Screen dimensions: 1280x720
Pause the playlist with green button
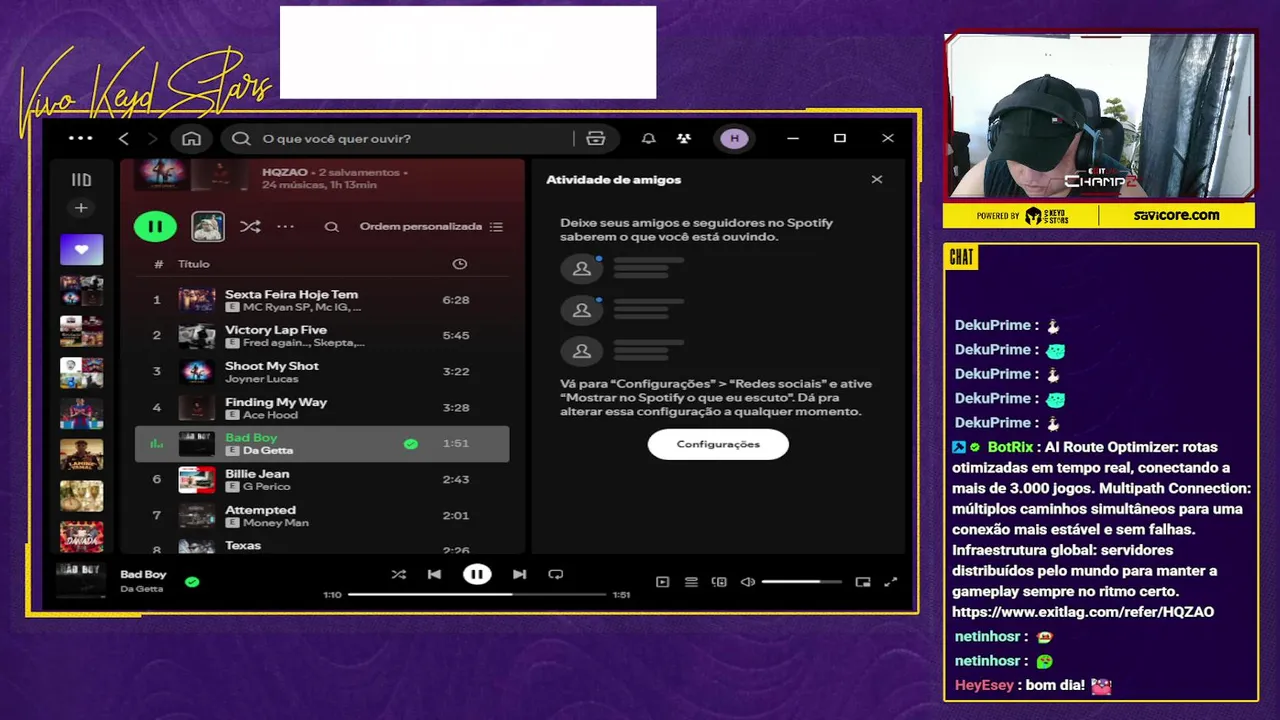pos(155,227)
